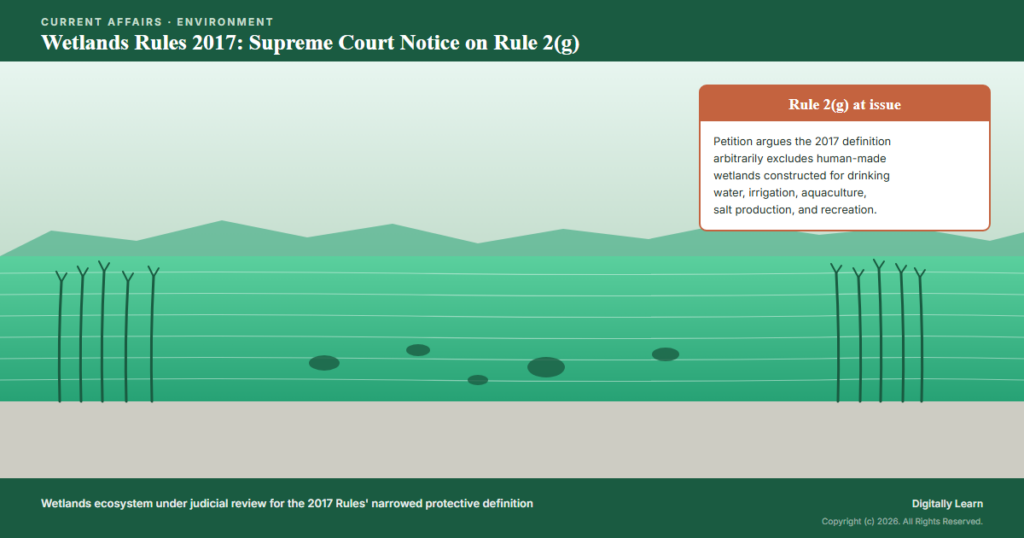Click the line 'water, irrigation, aquaculture,'
This screenshot has height=538, width=1024.
click(x=790, y=193)
